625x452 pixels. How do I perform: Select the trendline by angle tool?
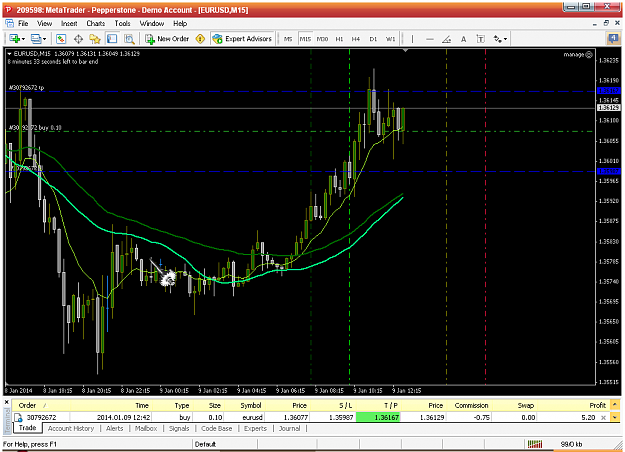tap(447, 39)
